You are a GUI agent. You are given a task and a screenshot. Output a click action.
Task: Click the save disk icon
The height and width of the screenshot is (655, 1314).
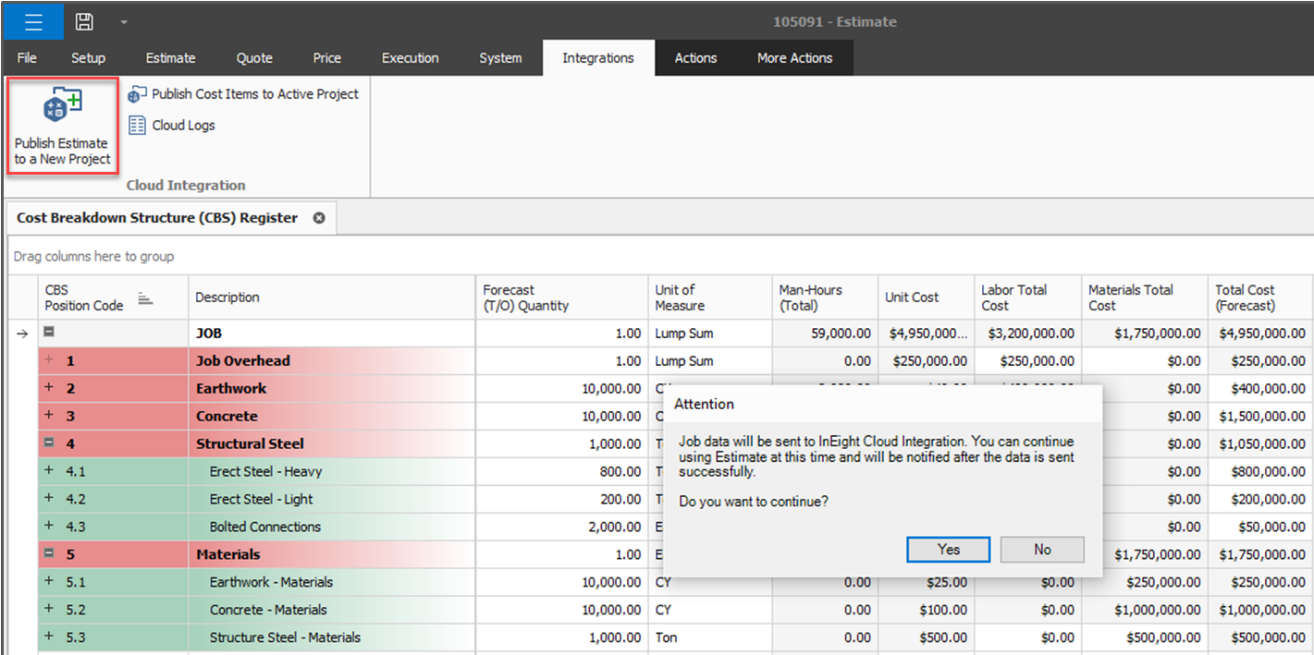point(84,21)
